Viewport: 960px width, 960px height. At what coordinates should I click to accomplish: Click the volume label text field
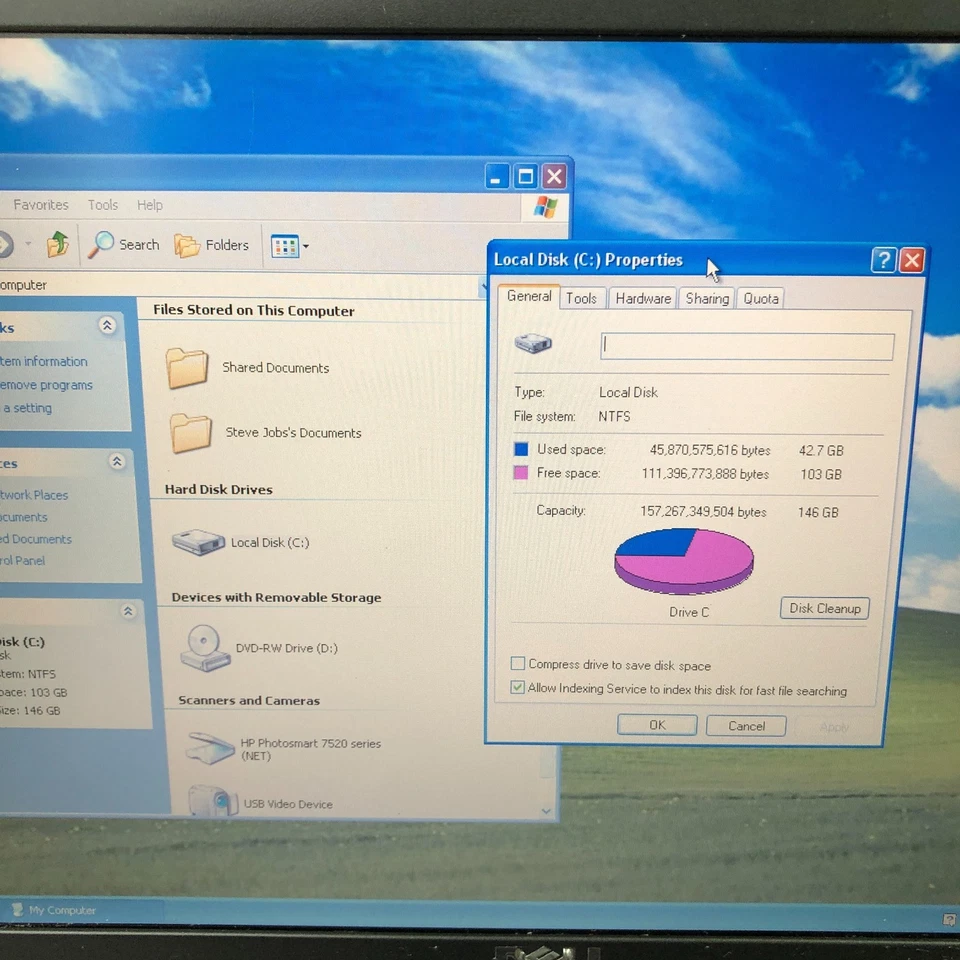tap(746, 344)
